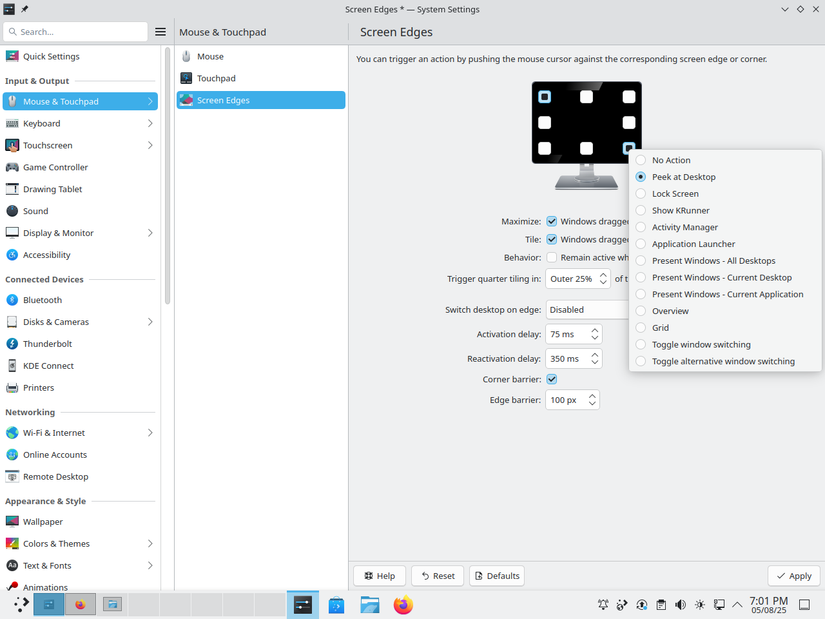Open the hamburger menu above the settings list

(160, 31)
